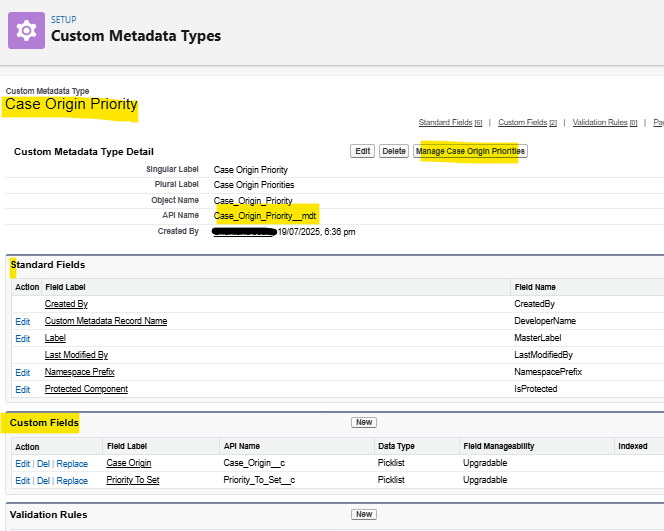The image size is (664, 531).
Task: Edit the Label standard field
Action: (23, 339)
